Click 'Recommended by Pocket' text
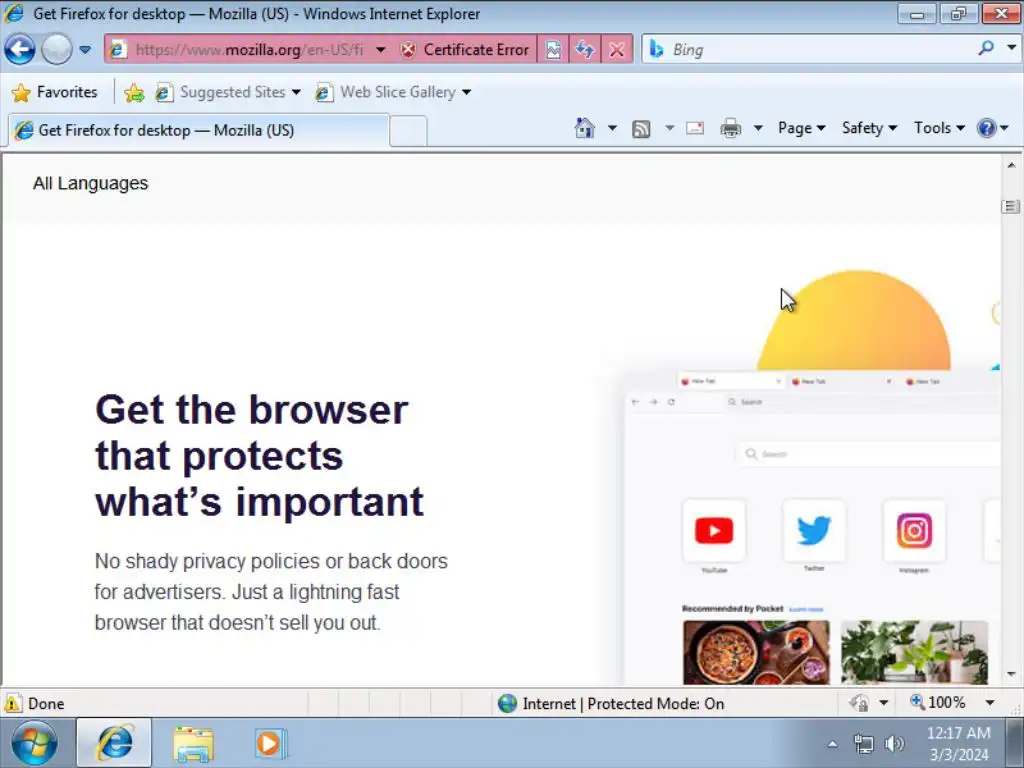The width and height of the screenshot is (1024, 768). (732, 609)
